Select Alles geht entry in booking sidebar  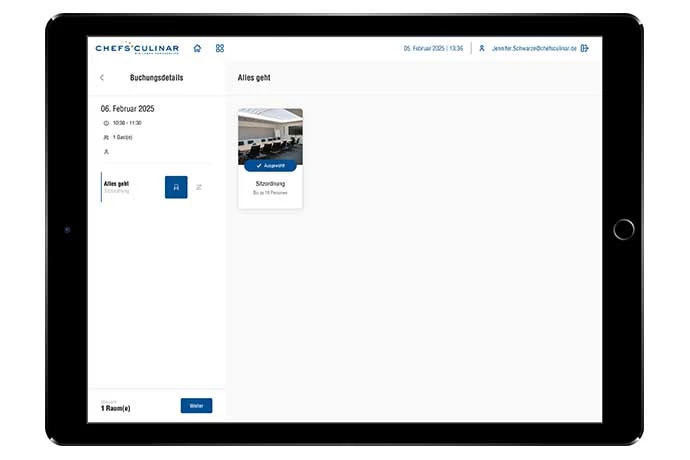(116, 185)
